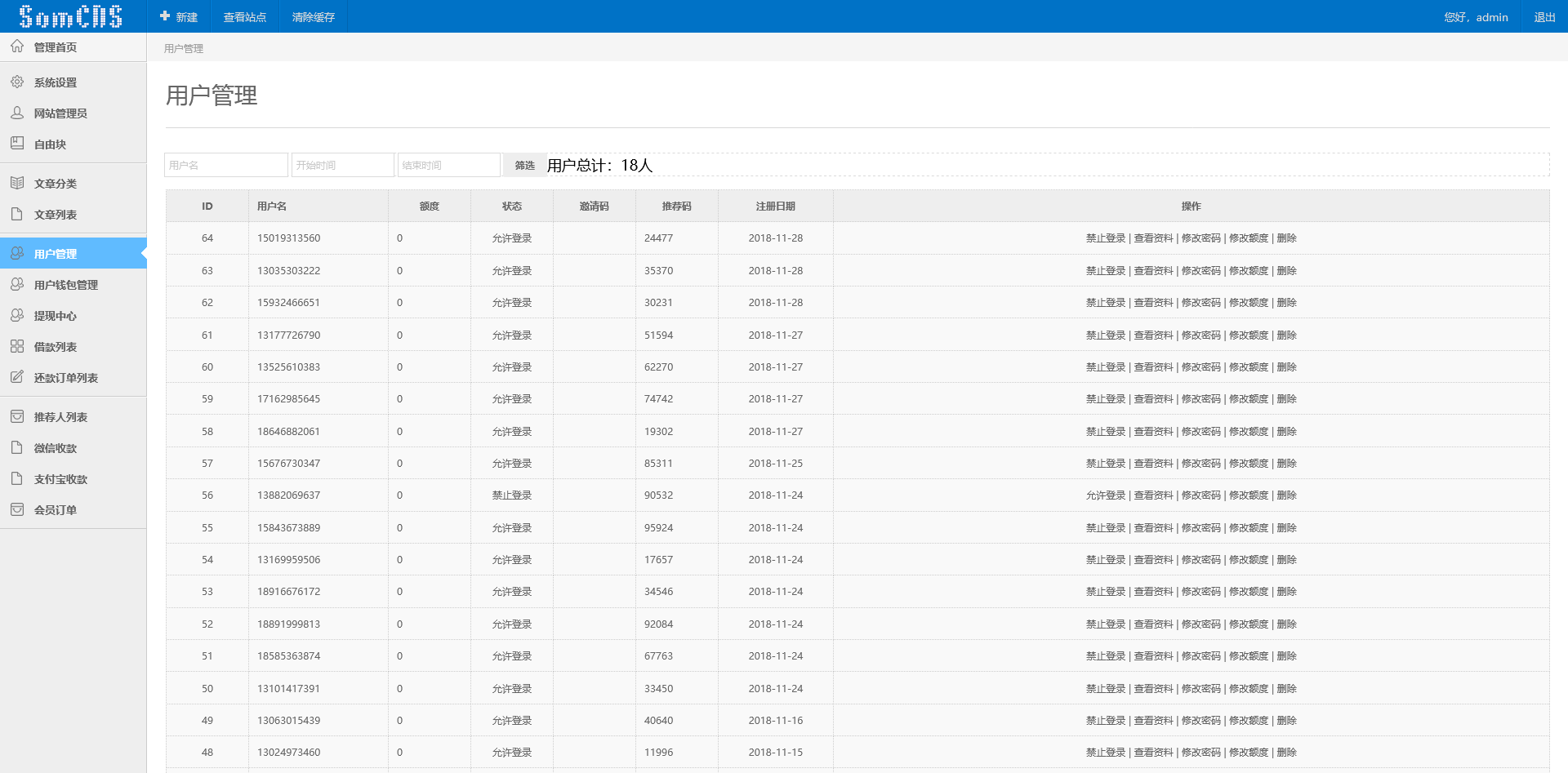
Task: Click 禁止登录 for user ID 64
Action: tap(1106, 238)
